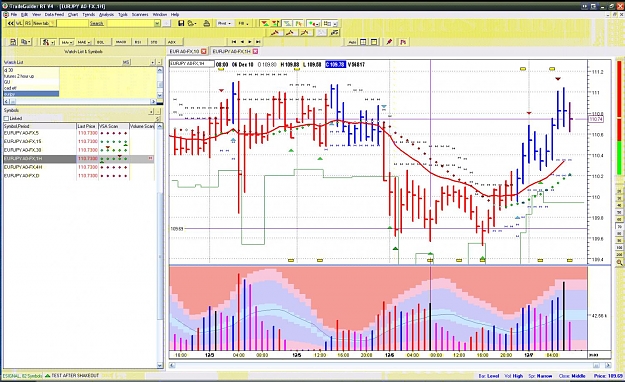Screen dimensions: 625x382
Task: Select the 'cad etf' watch list entry
Action: [31, 88]
